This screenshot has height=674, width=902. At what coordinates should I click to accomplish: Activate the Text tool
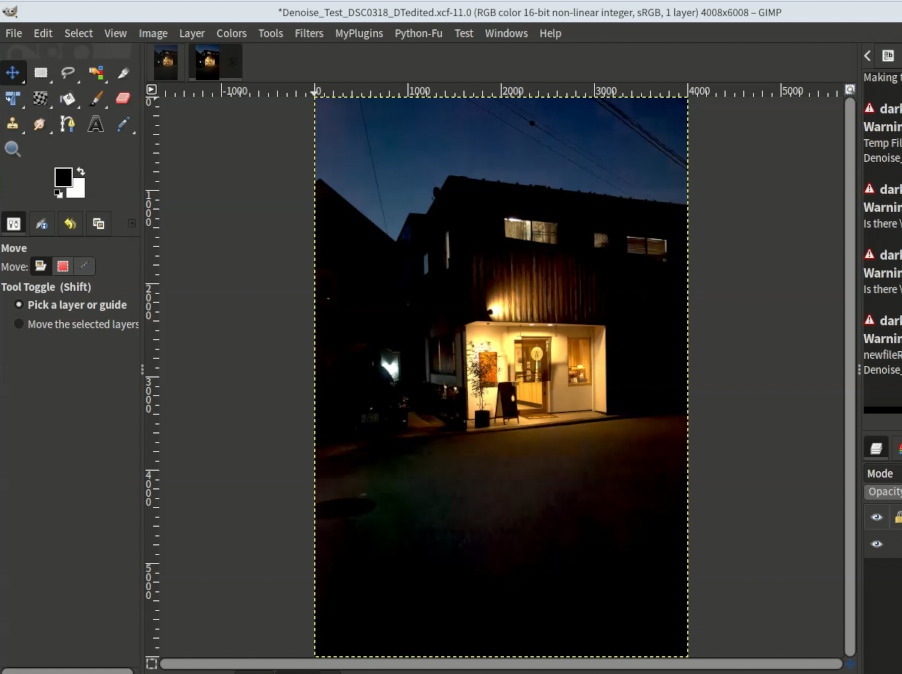[95, 124]
